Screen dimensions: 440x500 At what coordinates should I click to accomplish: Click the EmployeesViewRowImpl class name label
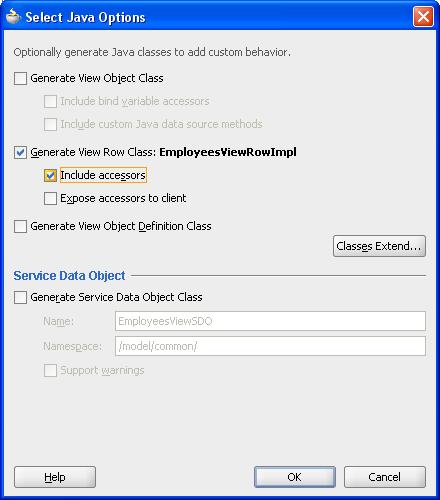(x=228, y=152)
